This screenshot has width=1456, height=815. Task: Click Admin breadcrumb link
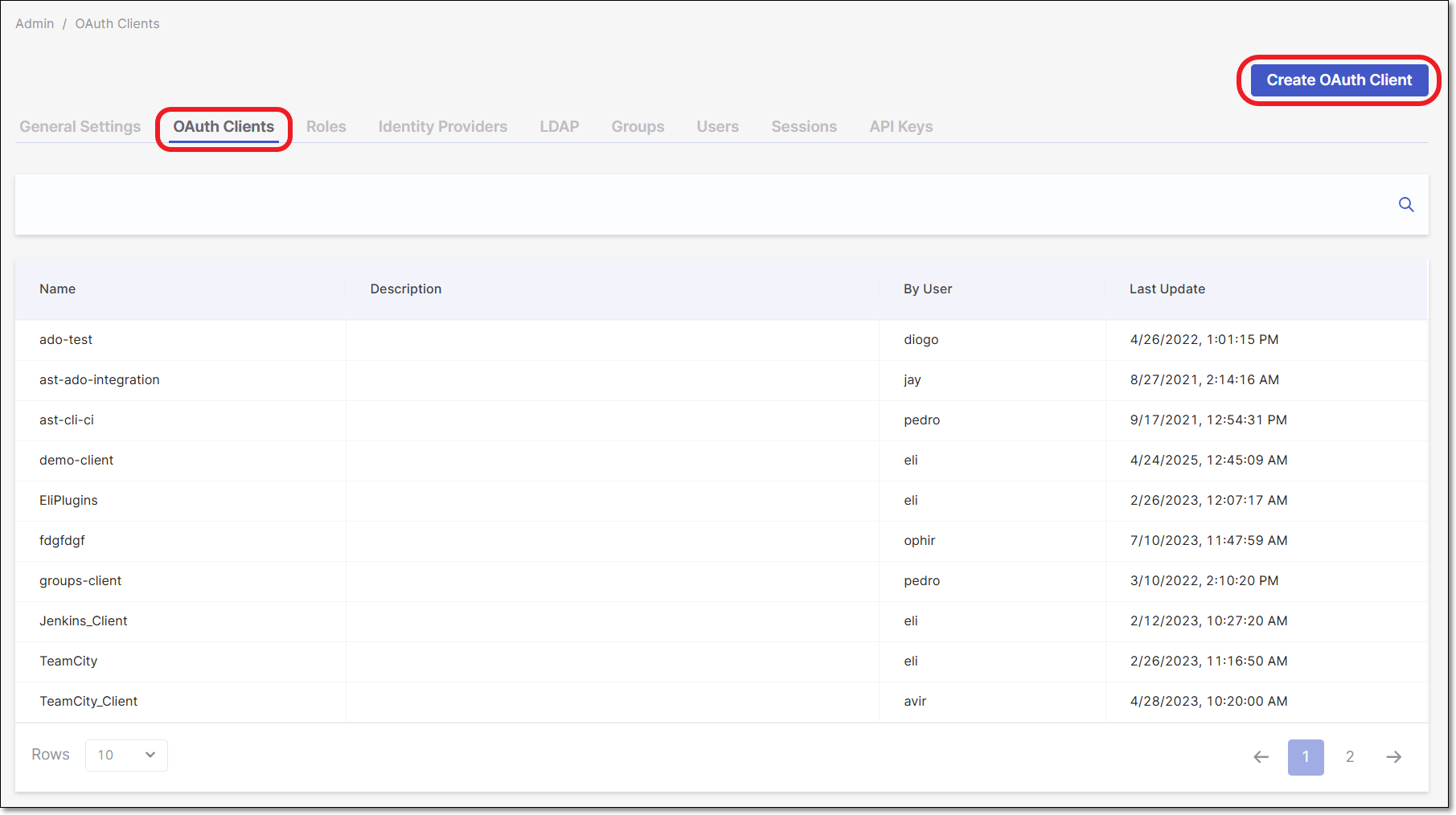(x=35, y=24)
